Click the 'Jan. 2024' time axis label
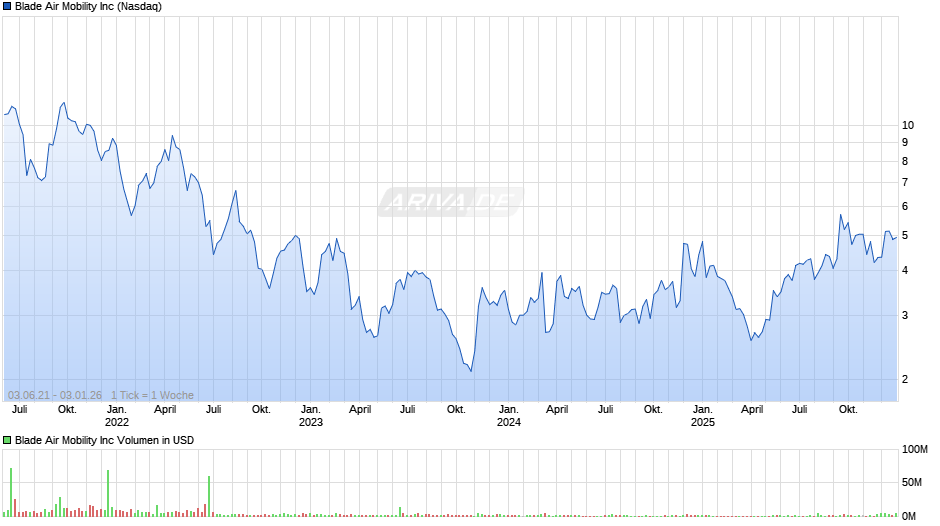Viewport: 940px width, 526px height. (x=508, y=416)
